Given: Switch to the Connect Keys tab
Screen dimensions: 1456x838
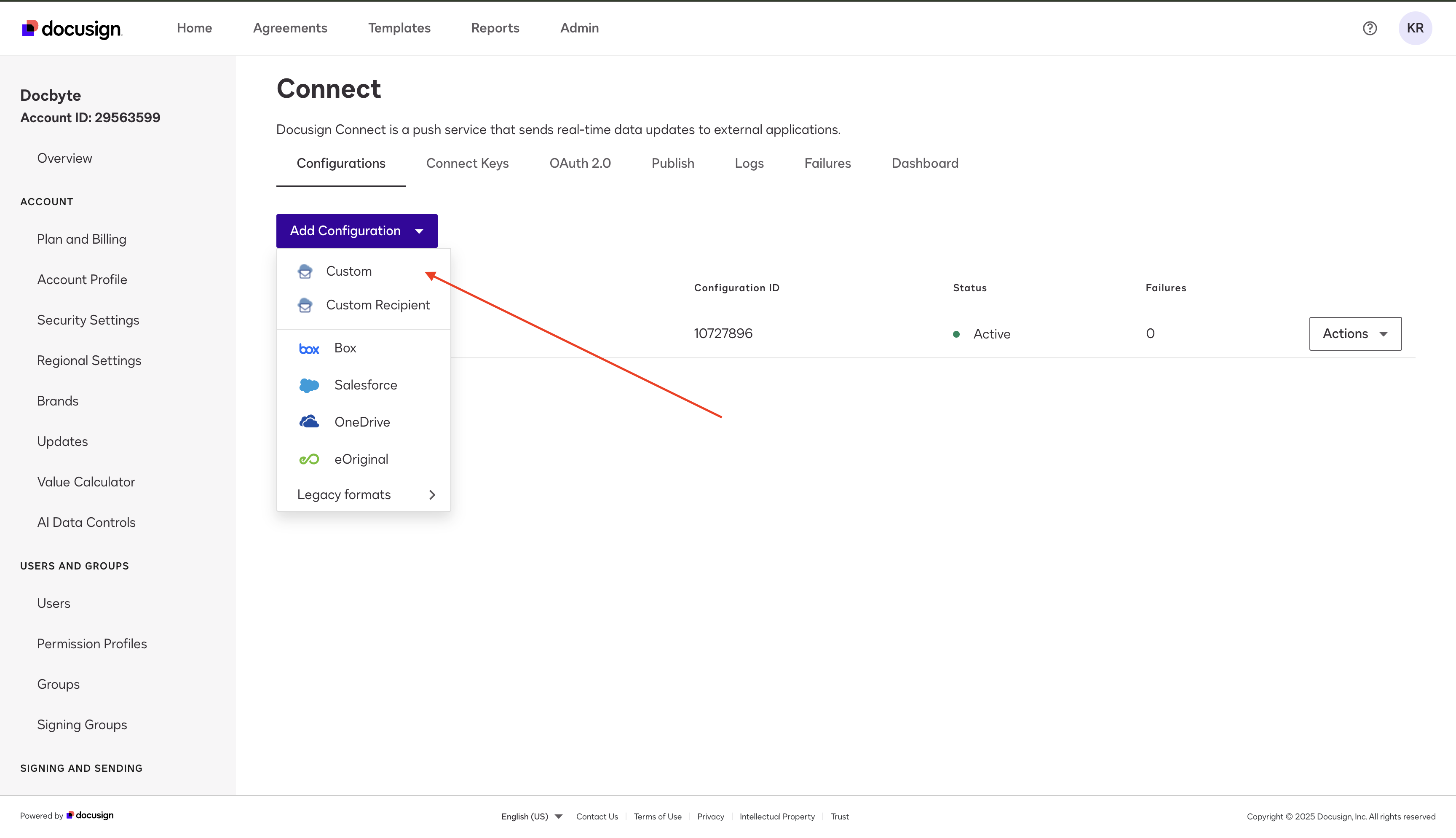Looking at the screenshot, I should point(467,163).
